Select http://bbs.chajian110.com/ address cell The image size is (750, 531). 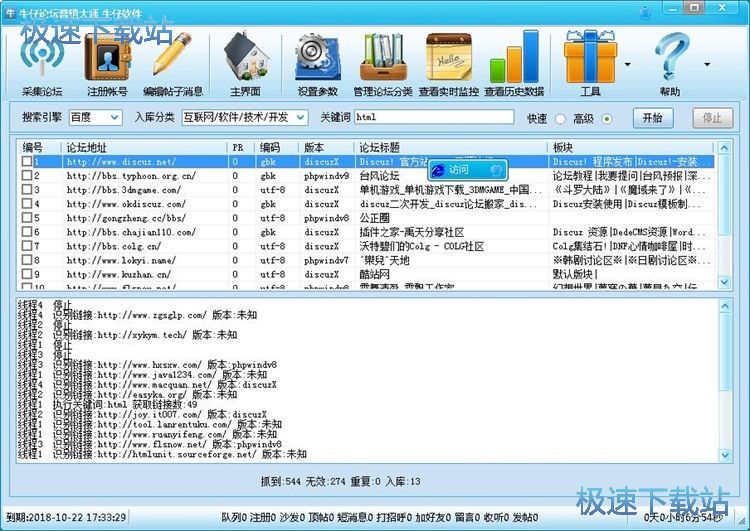[x=131, y=232]
